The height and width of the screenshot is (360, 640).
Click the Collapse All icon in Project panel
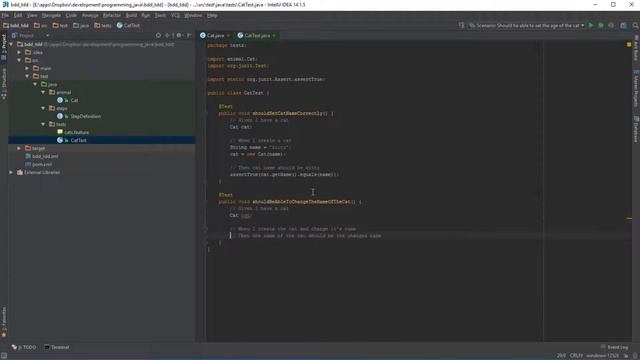(167, 36)
